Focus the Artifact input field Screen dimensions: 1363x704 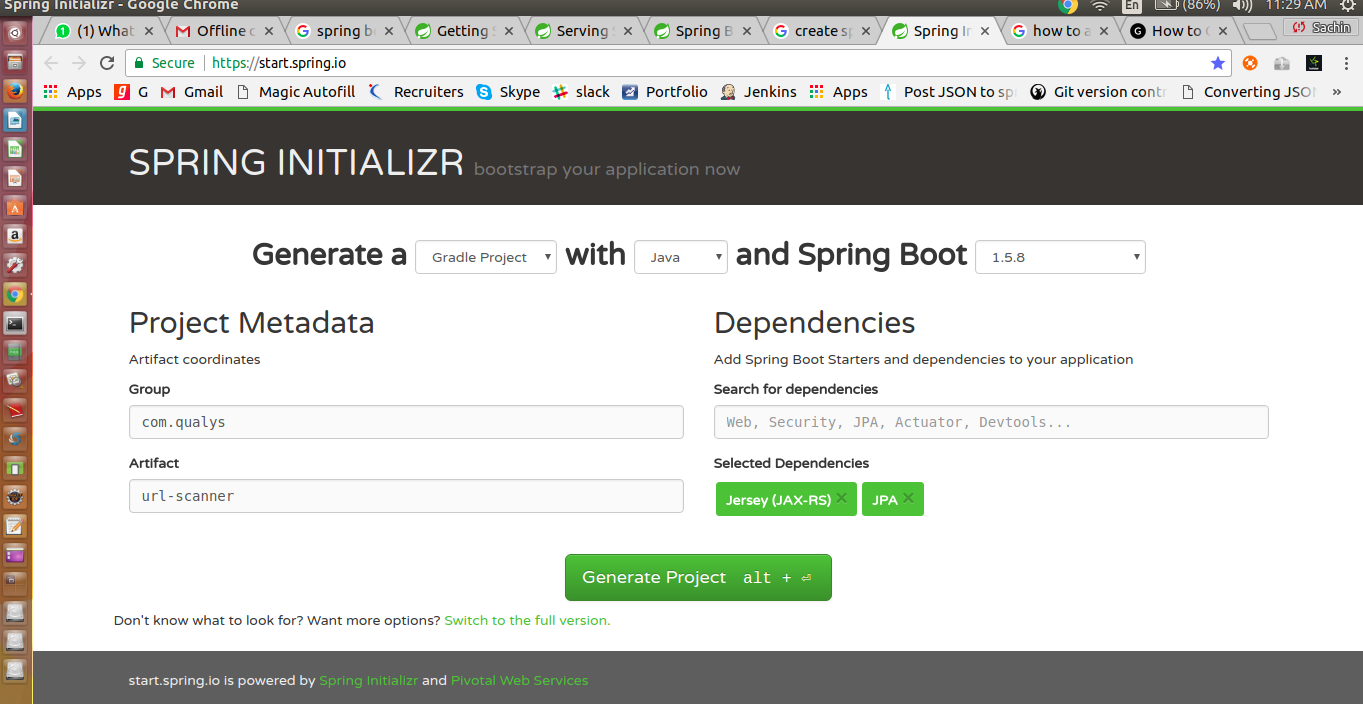click(x=406, y=496)
